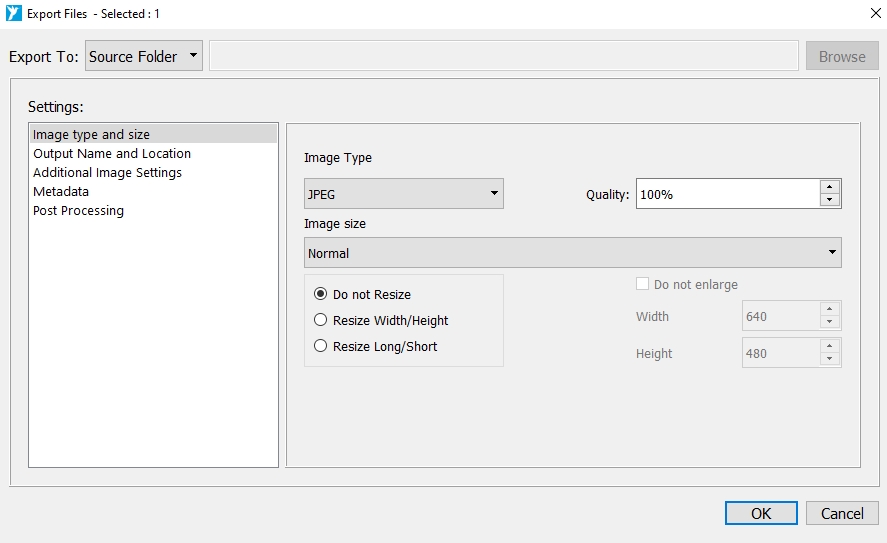This screenshot has width=887, height=543.
Task: Open the JPEG Image Type dropdown
Action: (x=403, y=194)
